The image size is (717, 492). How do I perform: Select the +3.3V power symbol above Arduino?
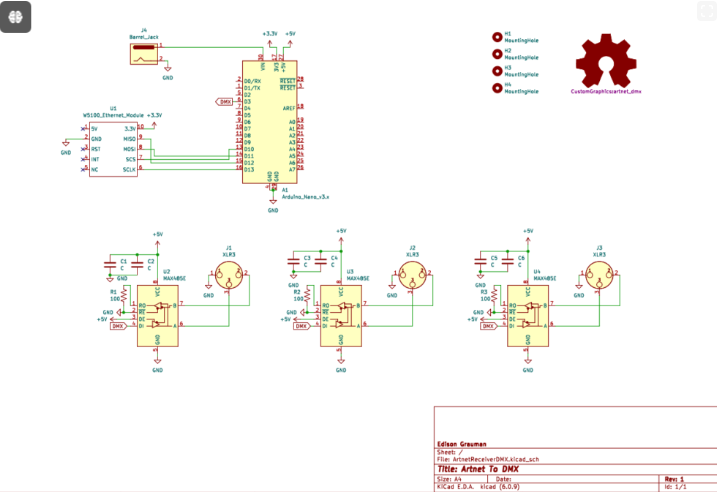pos(270,38)
